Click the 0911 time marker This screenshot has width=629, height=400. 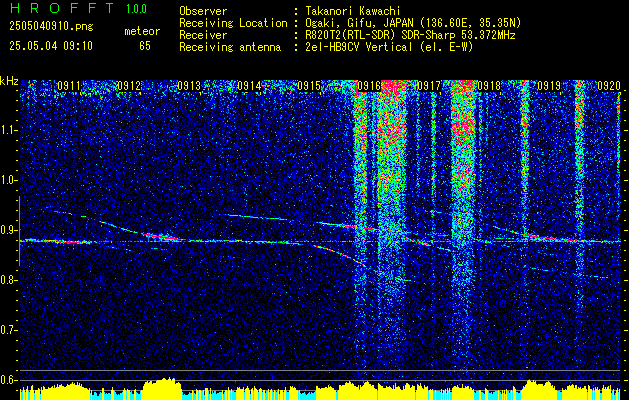coord(69,86)
